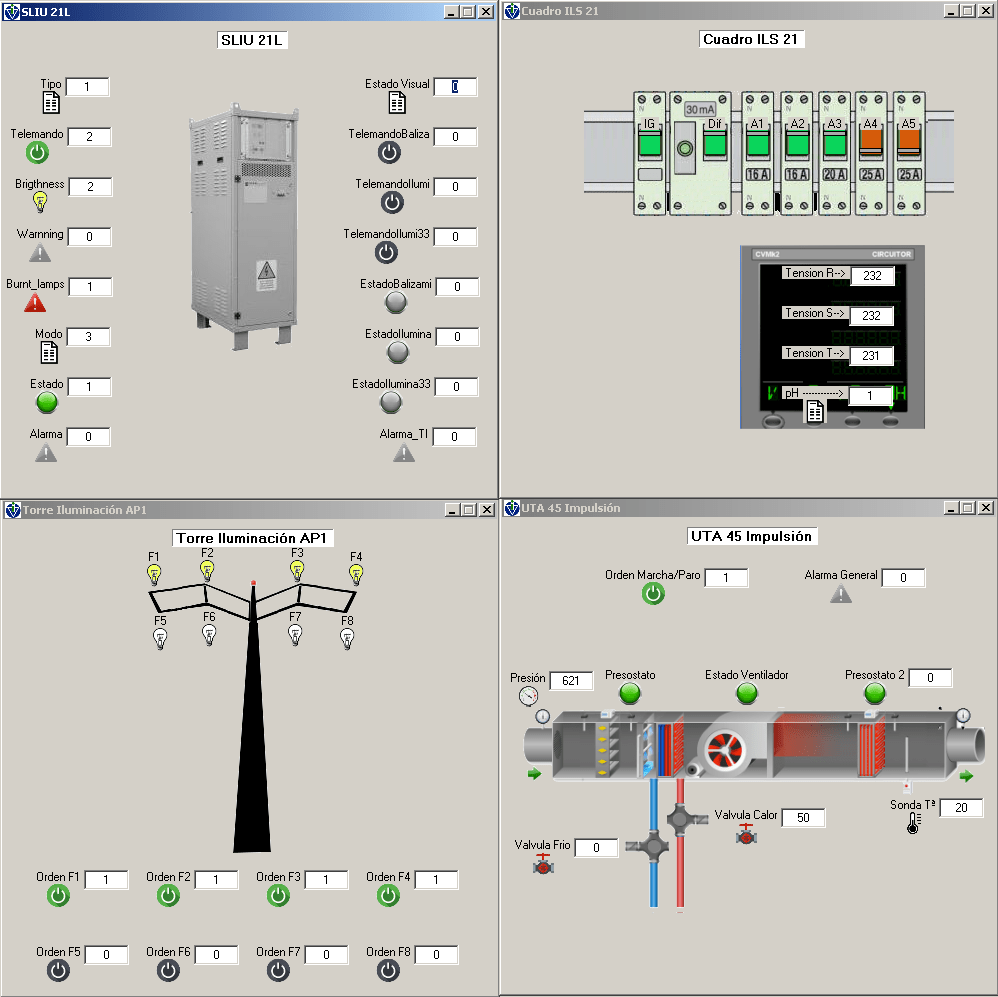Click the F5 unlit lamp on tower

[160, 639]
